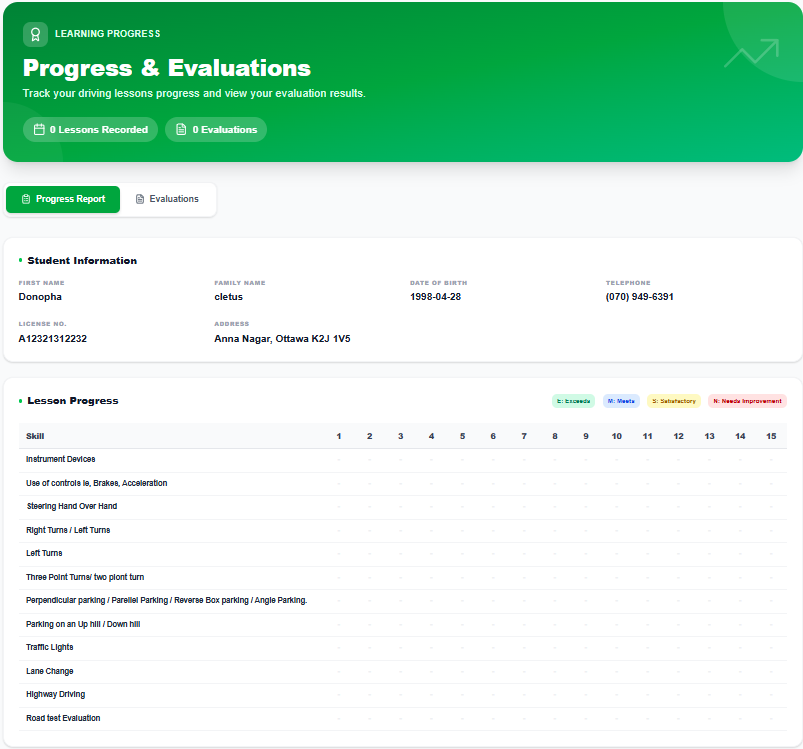Screen dimensions: 803x749
Task: Click the telephone number (070) 949-6391
Action: (639, 297)
